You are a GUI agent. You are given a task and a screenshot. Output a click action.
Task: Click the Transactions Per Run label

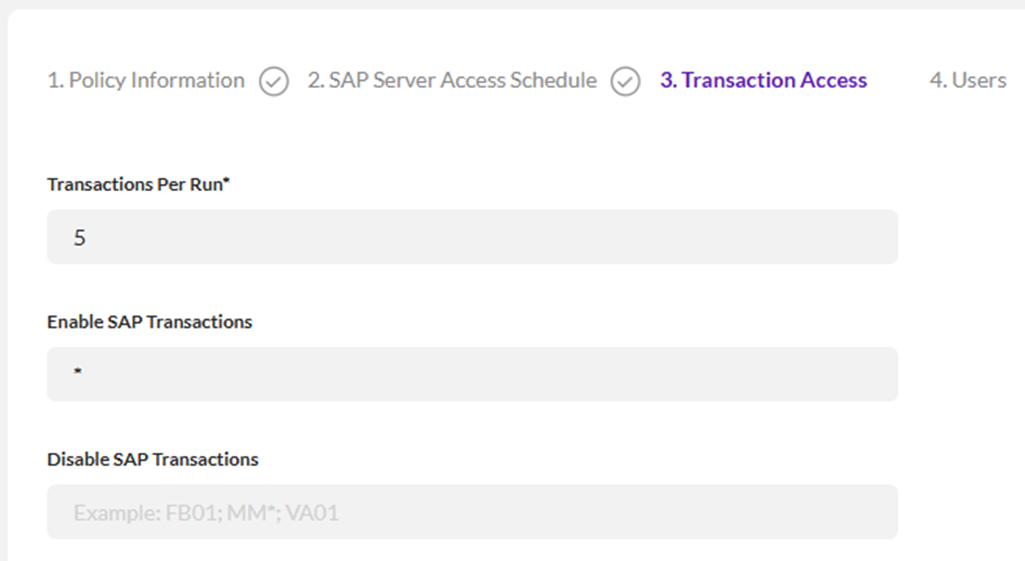pyautogui.click(x=136, y=184)
